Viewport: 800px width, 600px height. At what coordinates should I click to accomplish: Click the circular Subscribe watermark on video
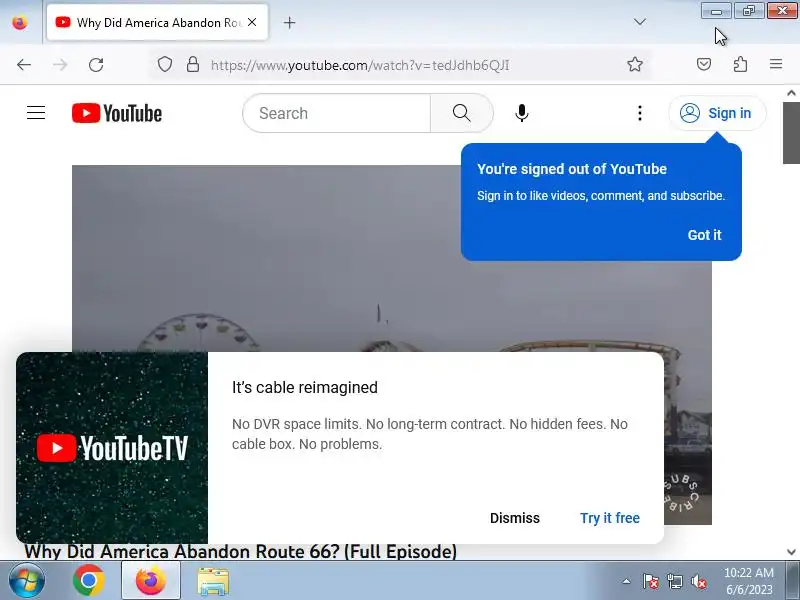(x=681, y=493)
